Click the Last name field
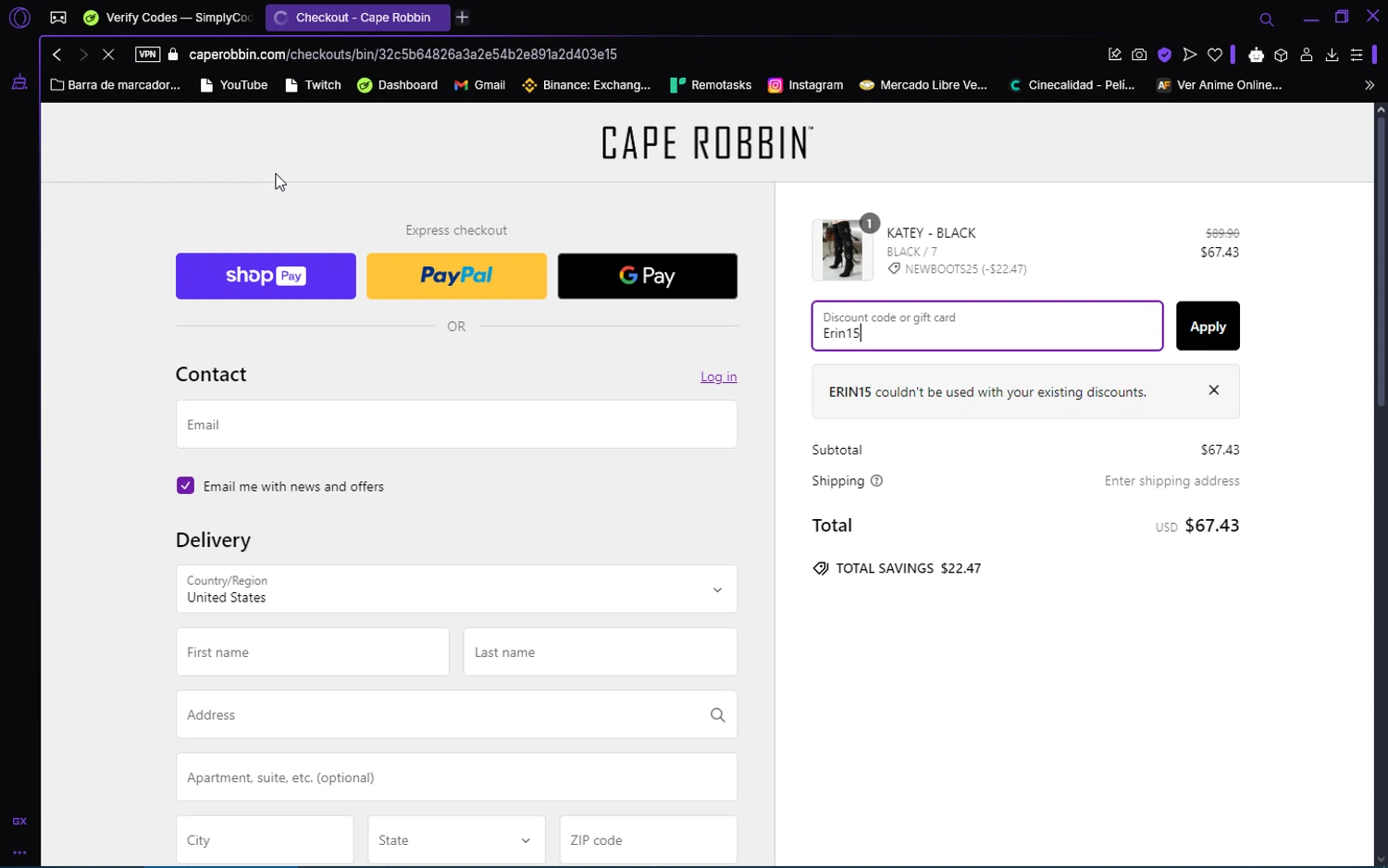Screen dimensions: 1388x868 pos(601,652)
